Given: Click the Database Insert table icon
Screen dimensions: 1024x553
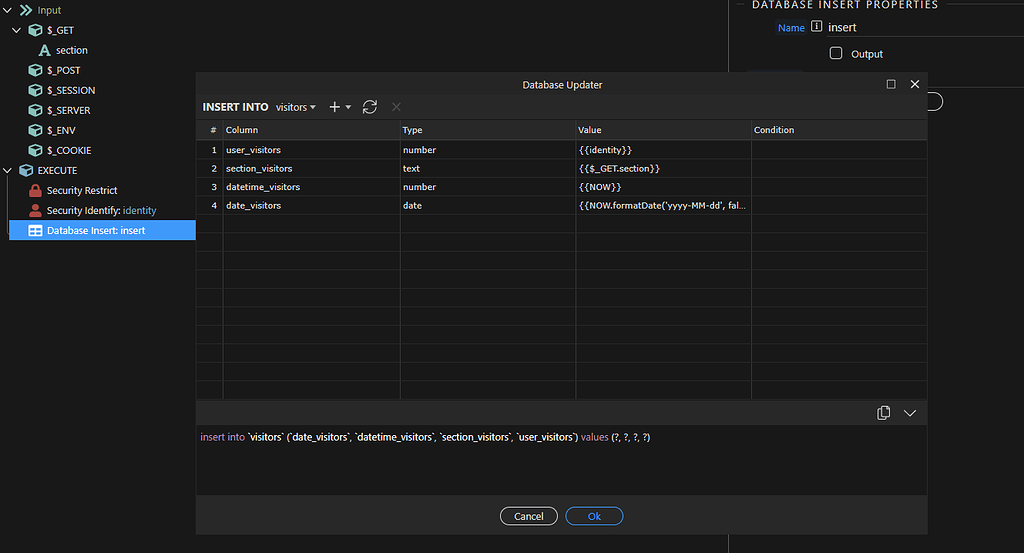Looking at the screenshot, I should point(35,230).
